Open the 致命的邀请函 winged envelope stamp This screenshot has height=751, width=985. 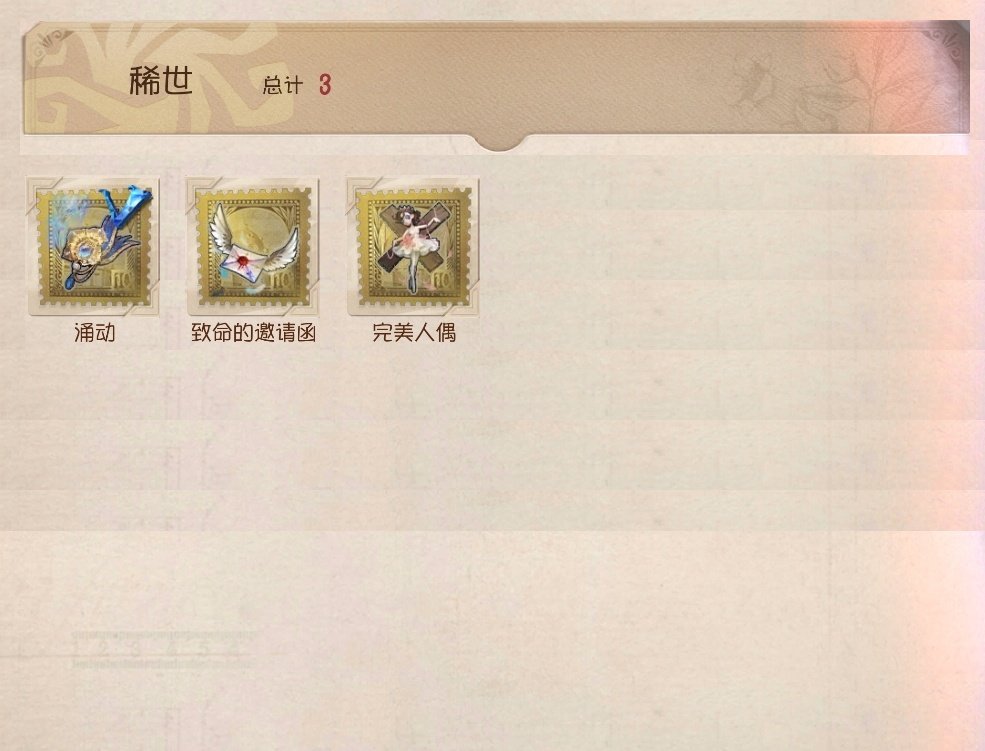coord(253,246)
